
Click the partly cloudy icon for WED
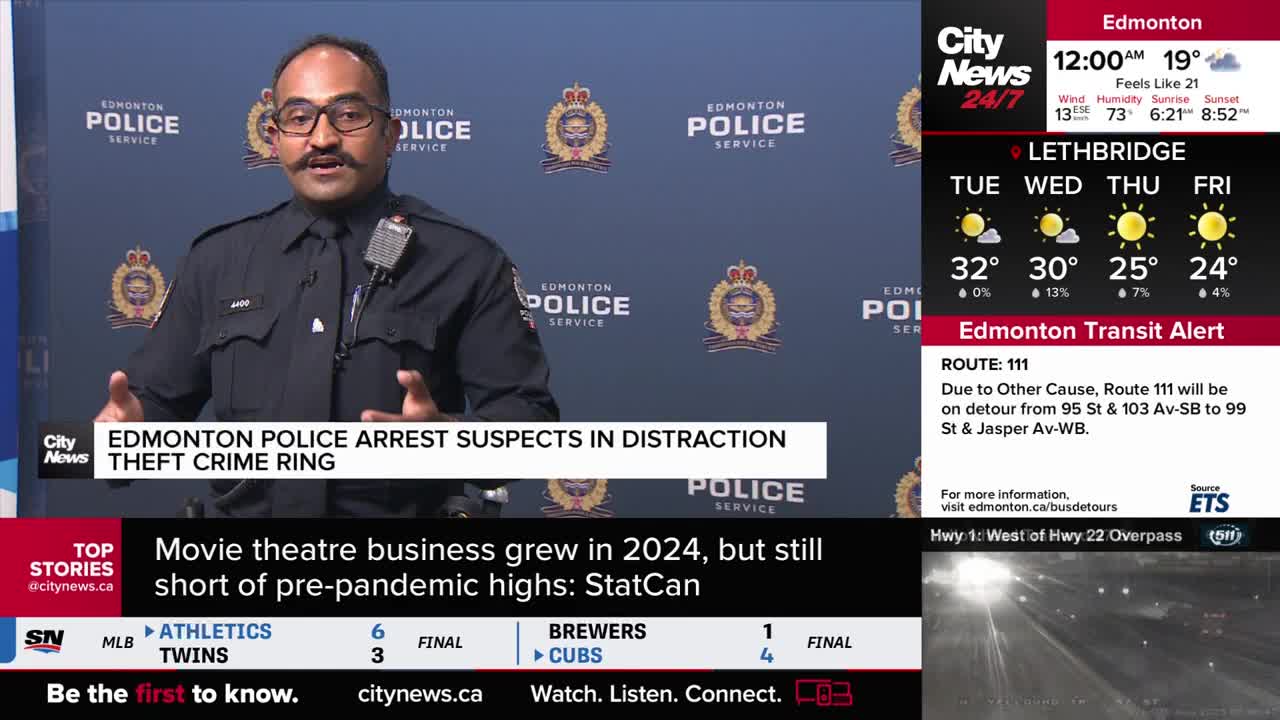[x=1054, y=228]
